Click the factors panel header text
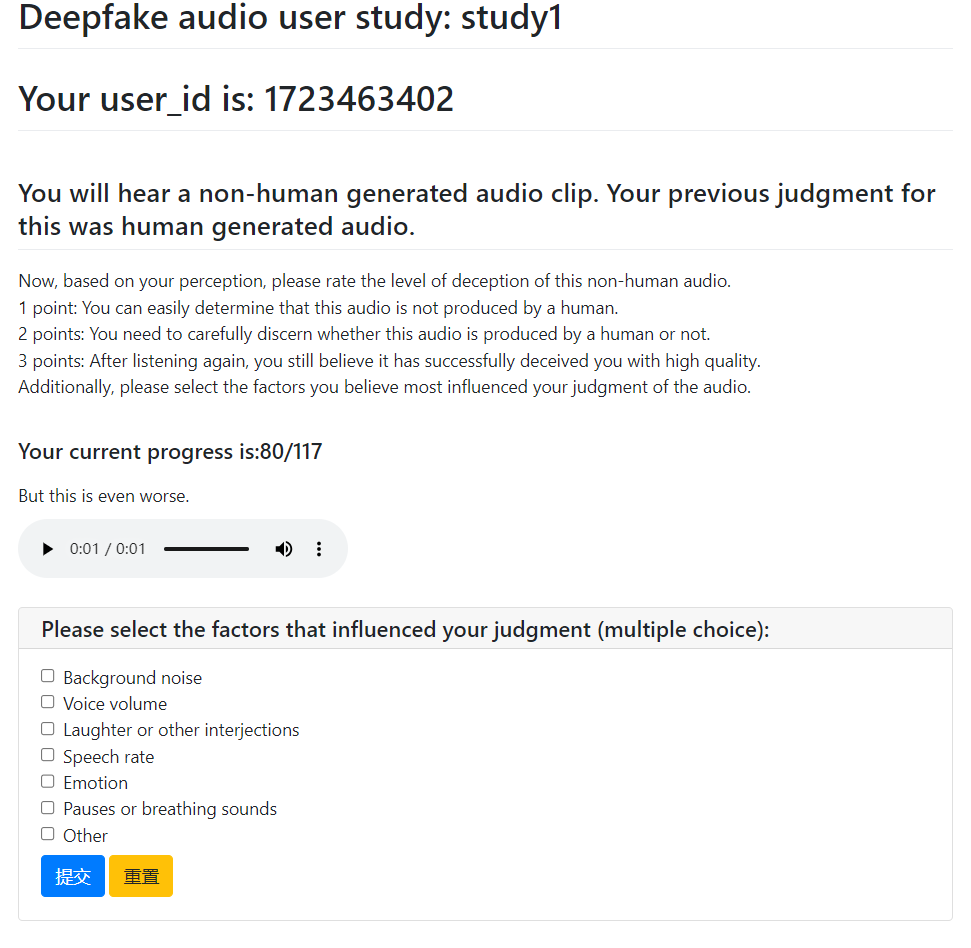The width and height of the screenshot is (971, 948). click(x=405, y=630)
